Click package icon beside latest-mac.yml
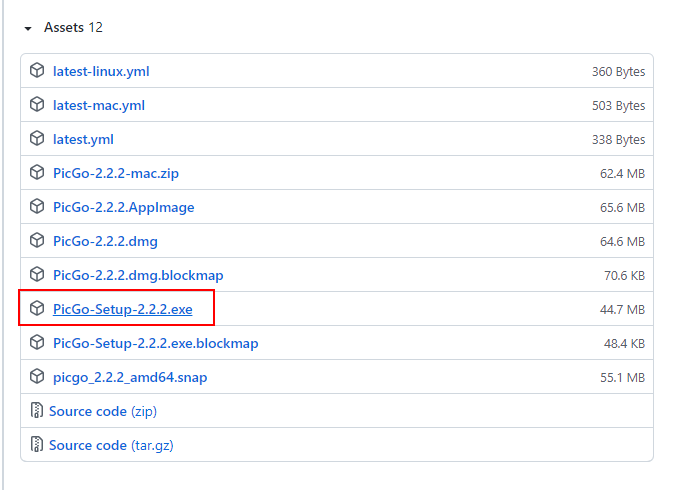Screen dimensions: 686x490 (37, 105)
